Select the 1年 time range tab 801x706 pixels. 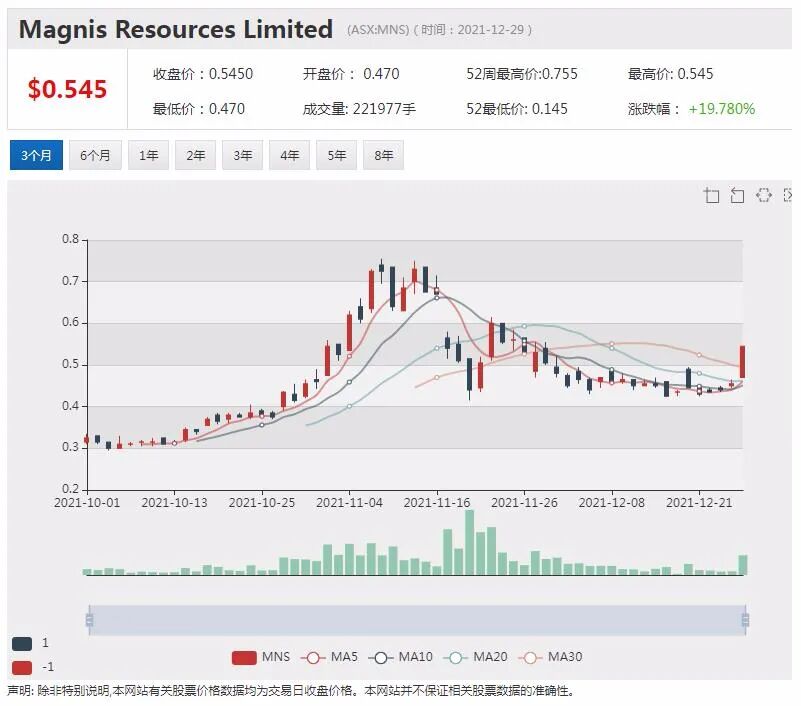click(148, 155)
